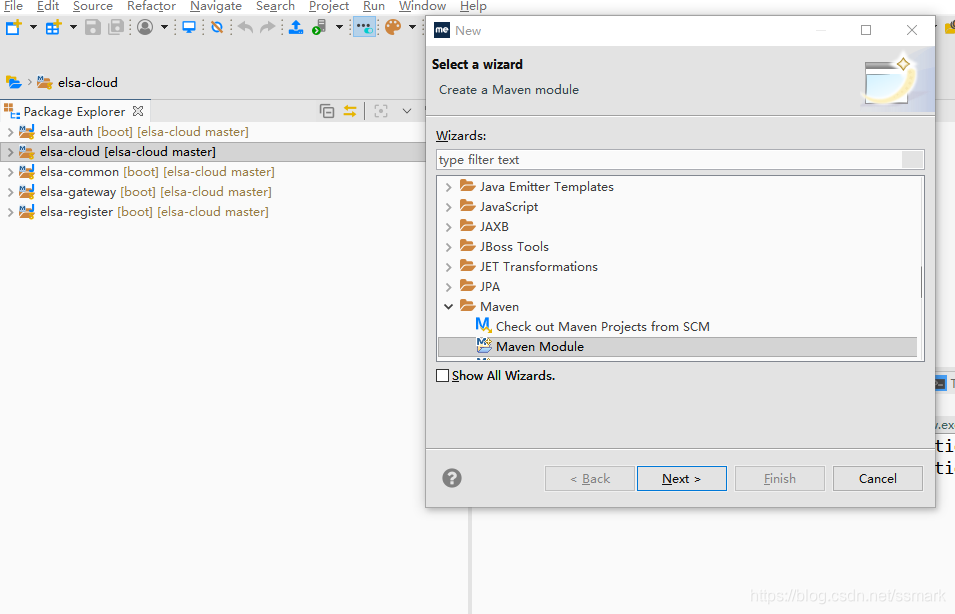Open the File menu
This screenshot has height=614, width=955.
(x=13, y=6)
